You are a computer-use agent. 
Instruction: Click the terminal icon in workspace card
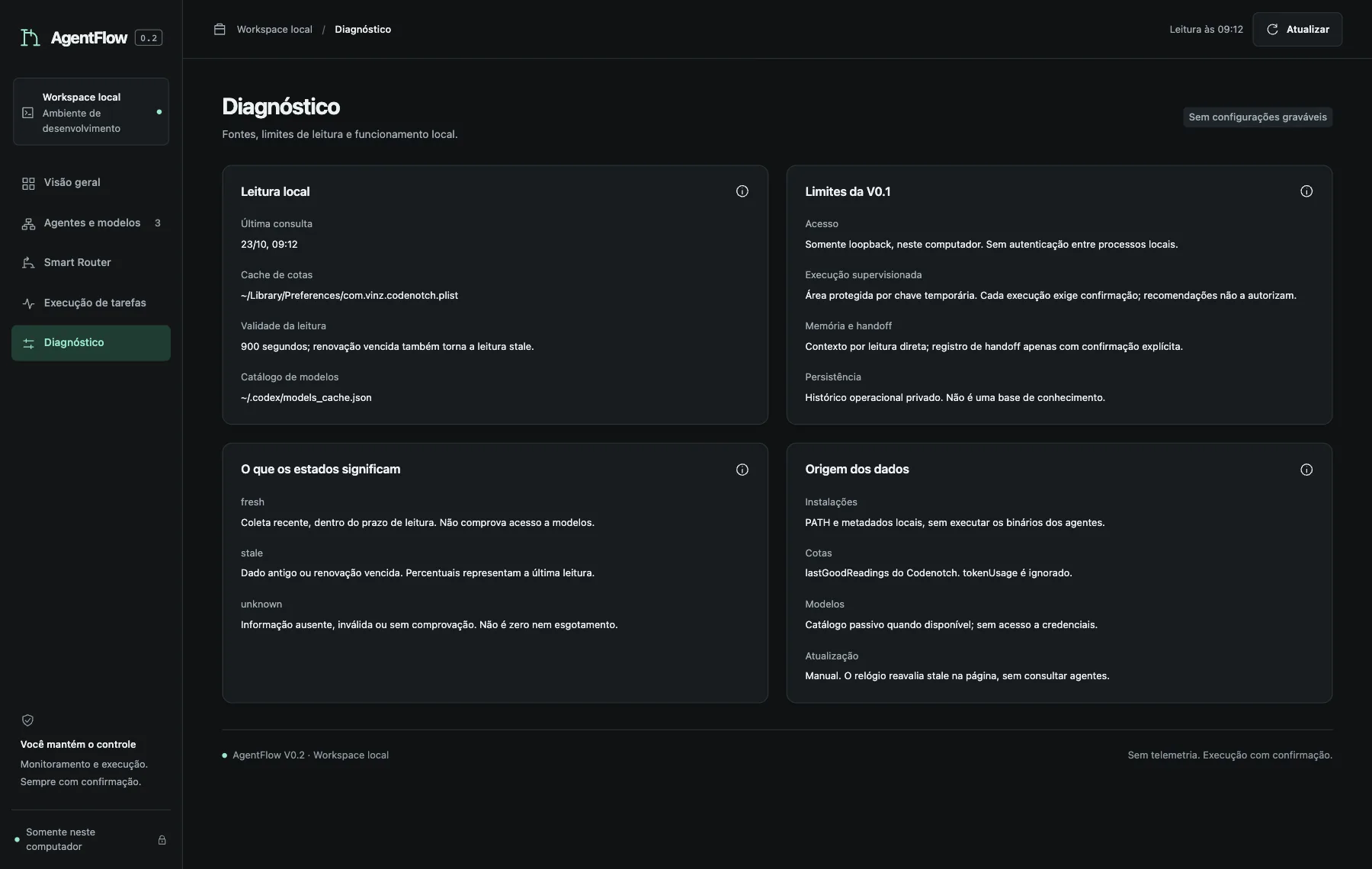tap(28, 113)
